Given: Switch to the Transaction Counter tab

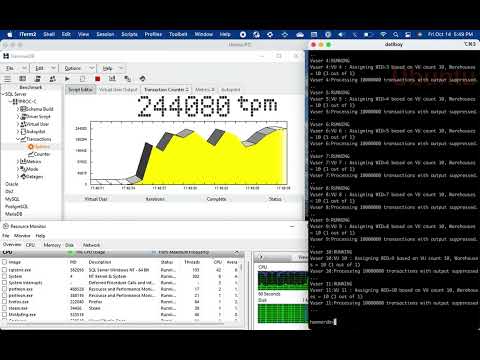Looking at the screenshot, I should pyautogui.click(x=166, y=90).
